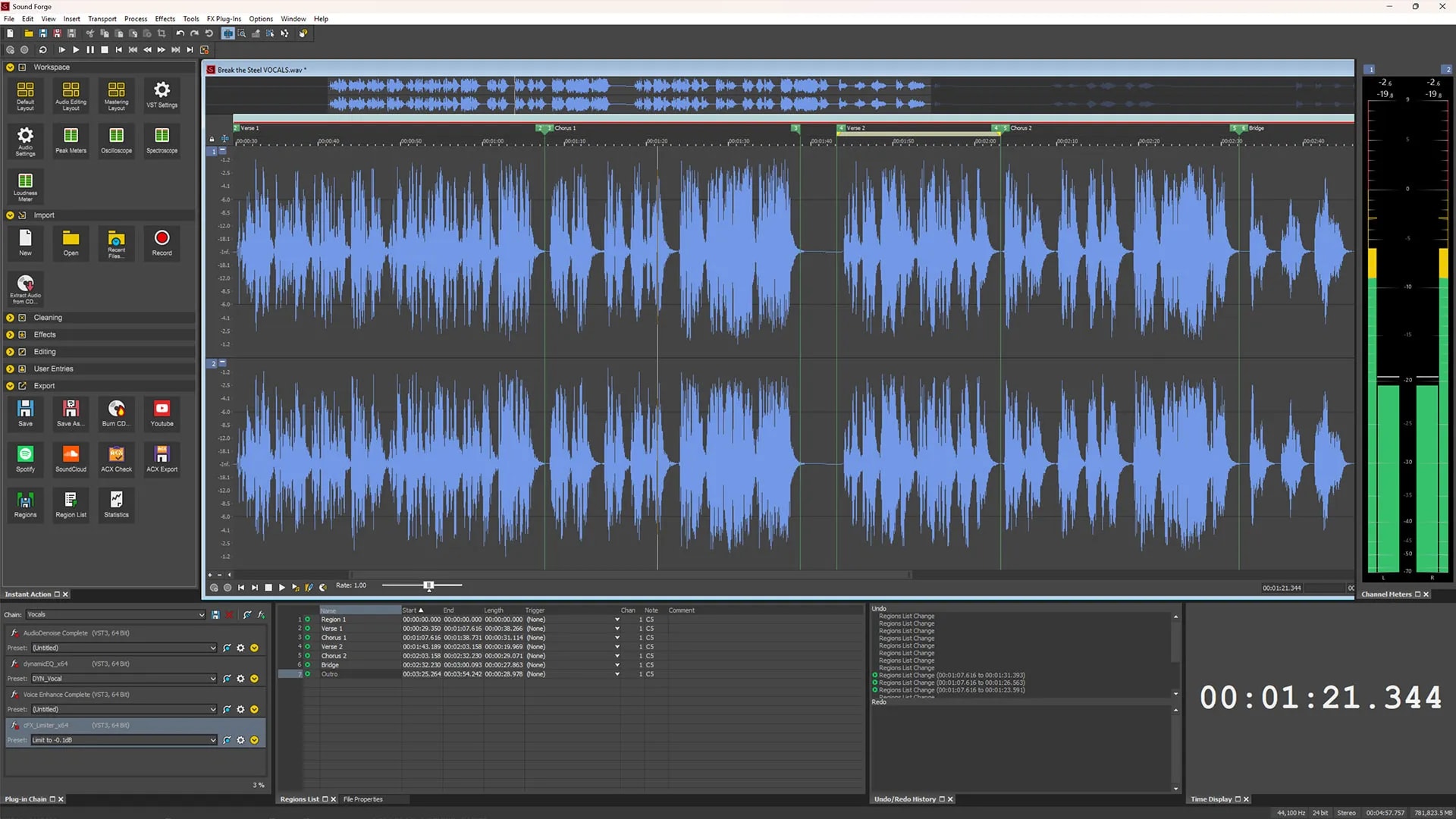Open the Record tool in Import panel
This screenshot has height=819, width=1456.
point(162,243)
